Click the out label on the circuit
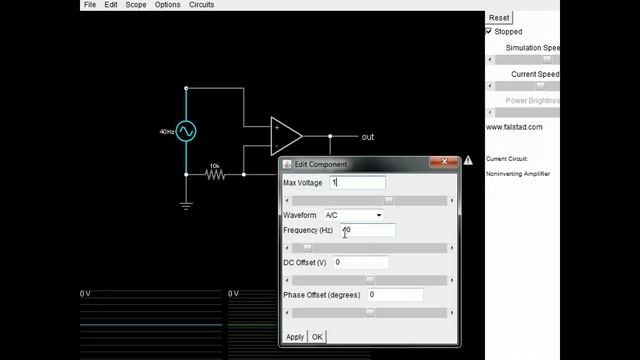Screen dimensions: 640x360 point(368,137)
